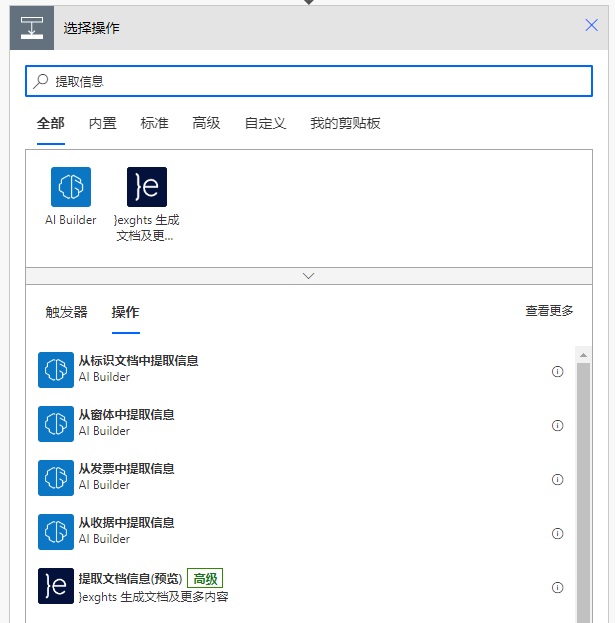Show info for 提取文档信息(预览)

pos(557,588)
